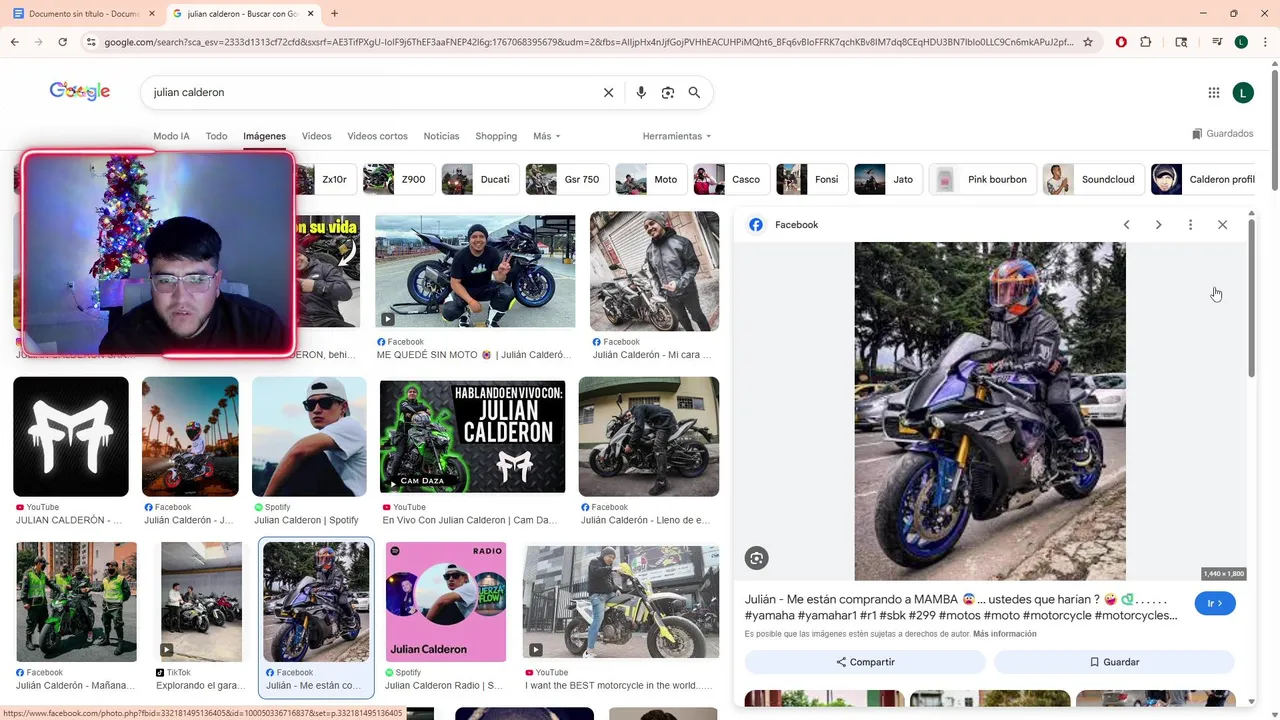
Task: Go back in browser history
Action: 14,42
